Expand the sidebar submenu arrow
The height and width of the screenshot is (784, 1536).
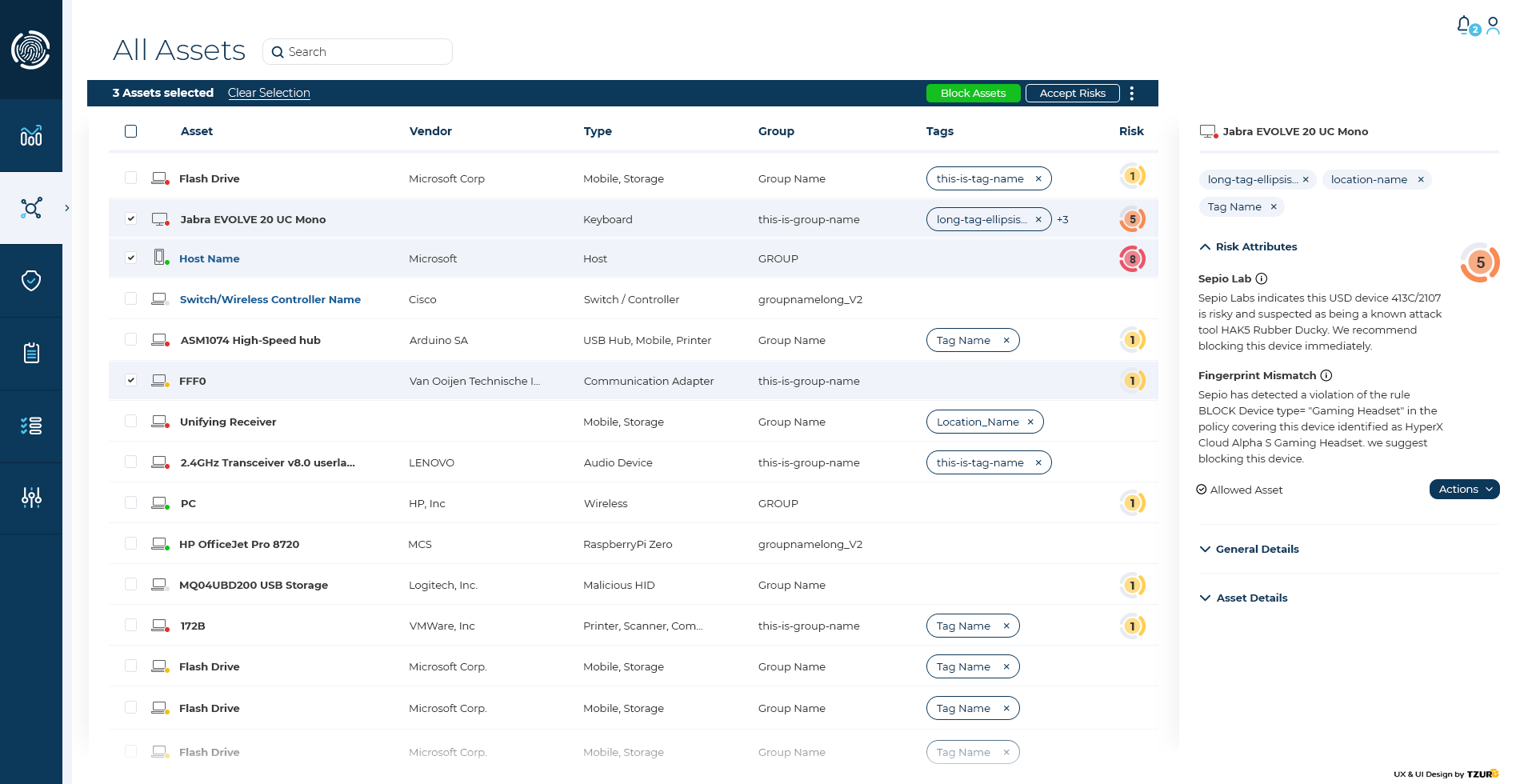pyautogui.click(x=67, y=208)
